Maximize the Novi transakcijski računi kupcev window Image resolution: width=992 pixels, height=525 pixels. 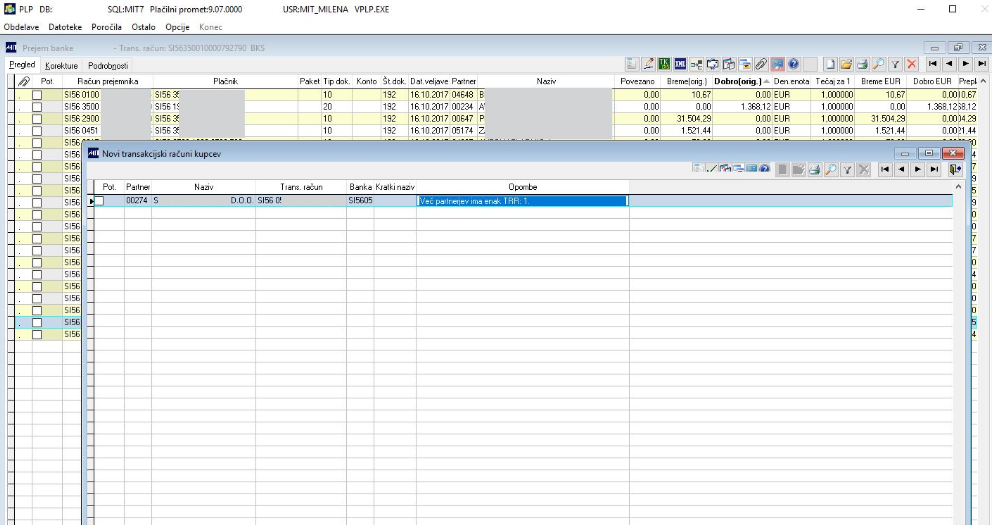tap(929, 153)
